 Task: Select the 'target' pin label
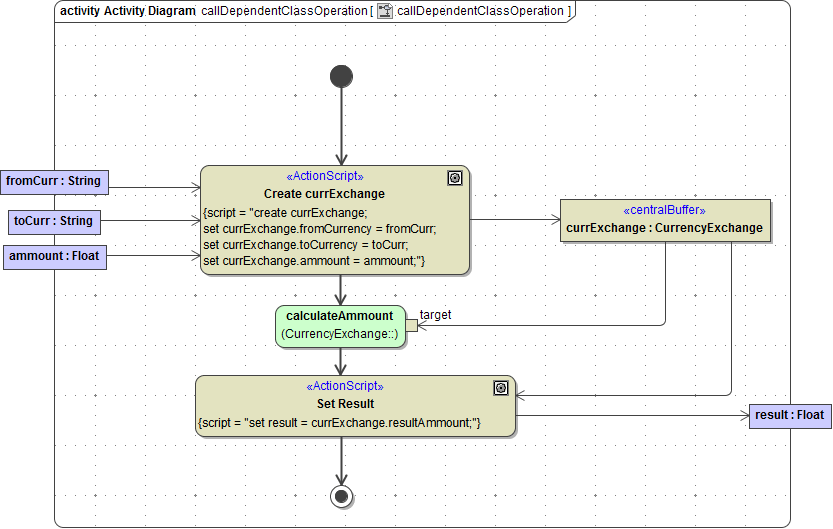pos(435,315)
